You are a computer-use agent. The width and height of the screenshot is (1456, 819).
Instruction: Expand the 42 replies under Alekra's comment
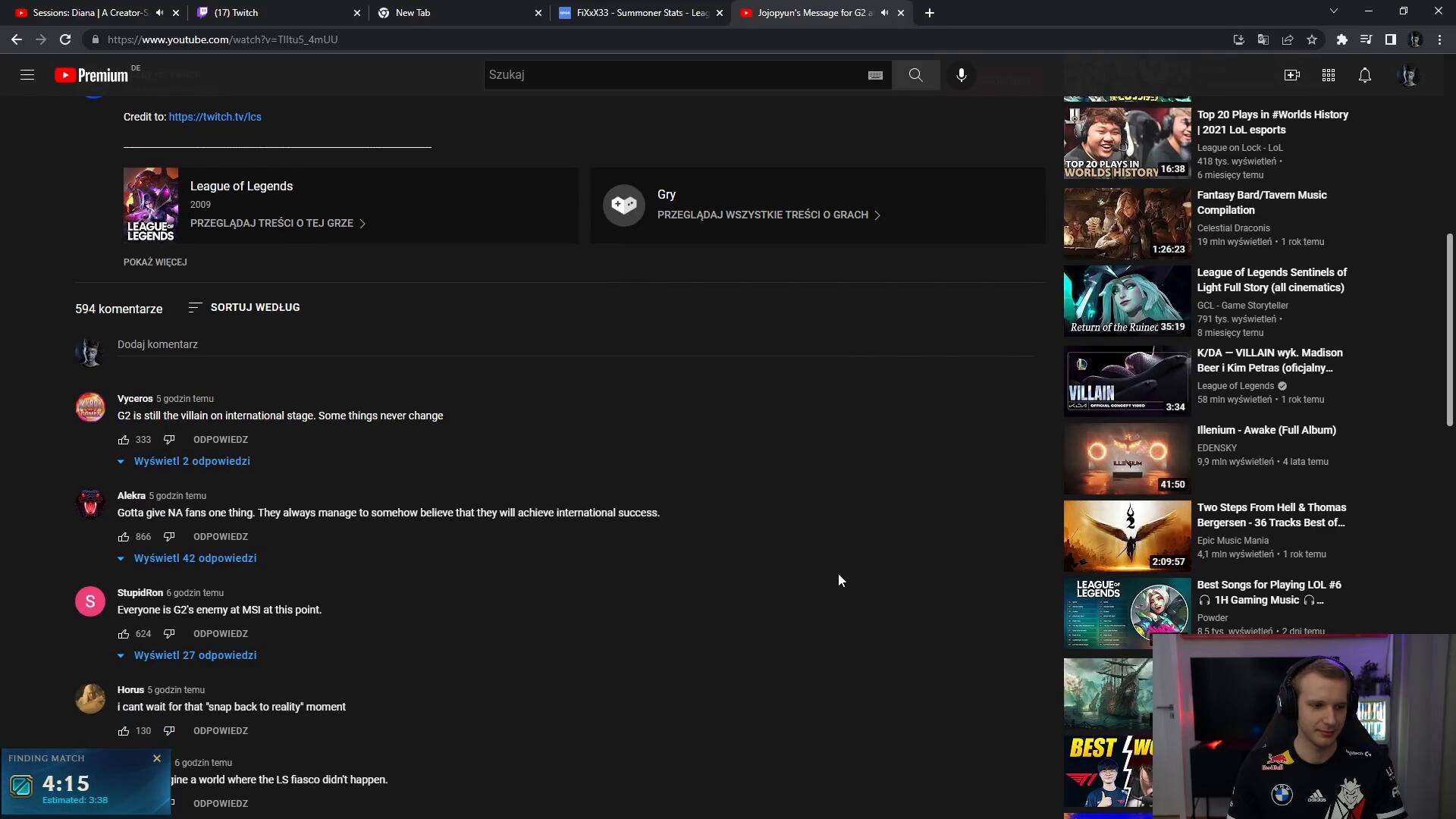point(195,558)
